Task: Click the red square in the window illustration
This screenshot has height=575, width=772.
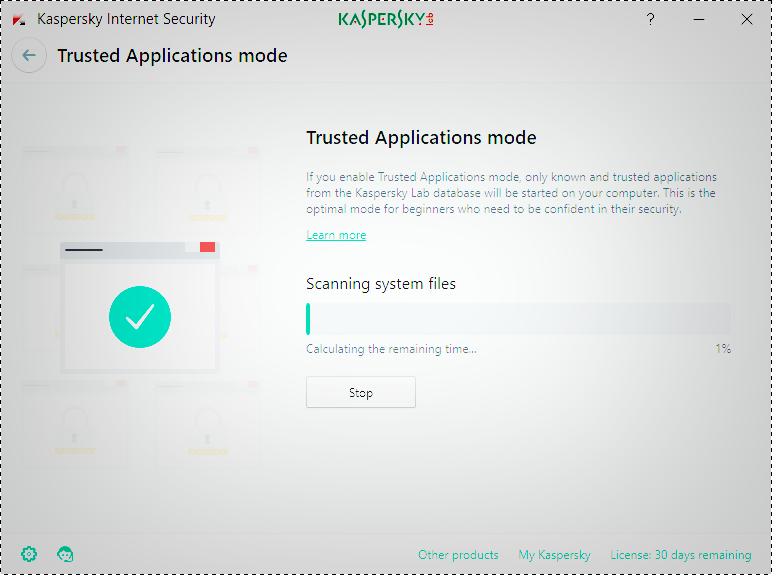Action: [x=207, y=247]
